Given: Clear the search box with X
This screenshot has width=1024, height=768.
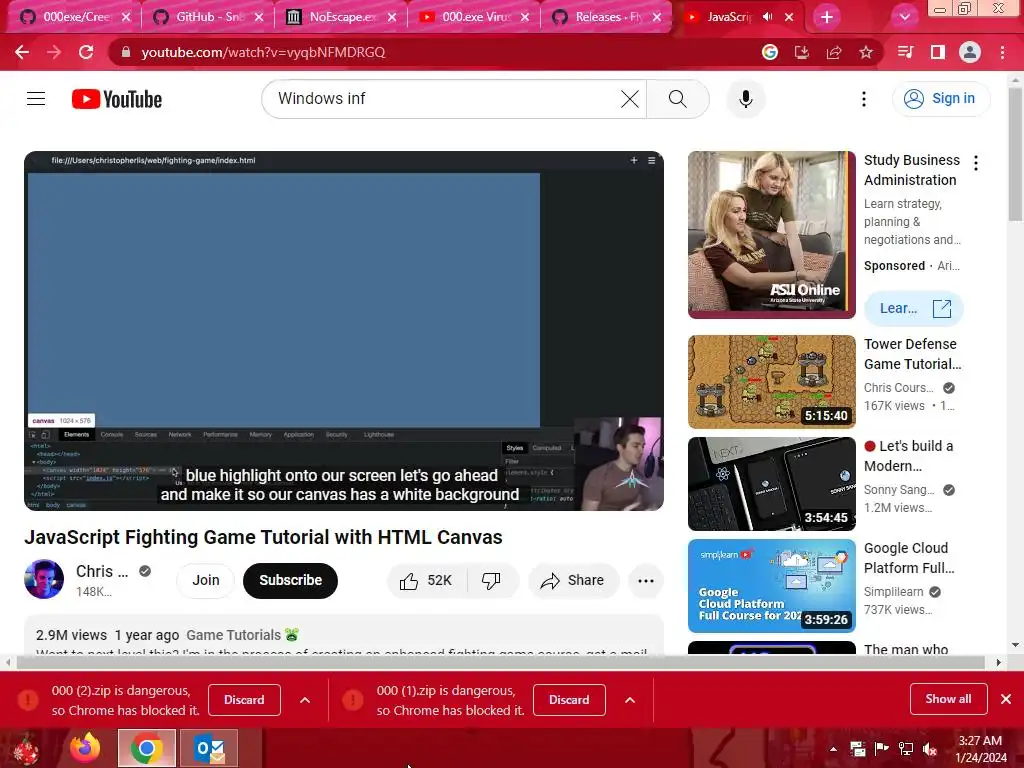Looking at the screenshot, I should (630, 99).
